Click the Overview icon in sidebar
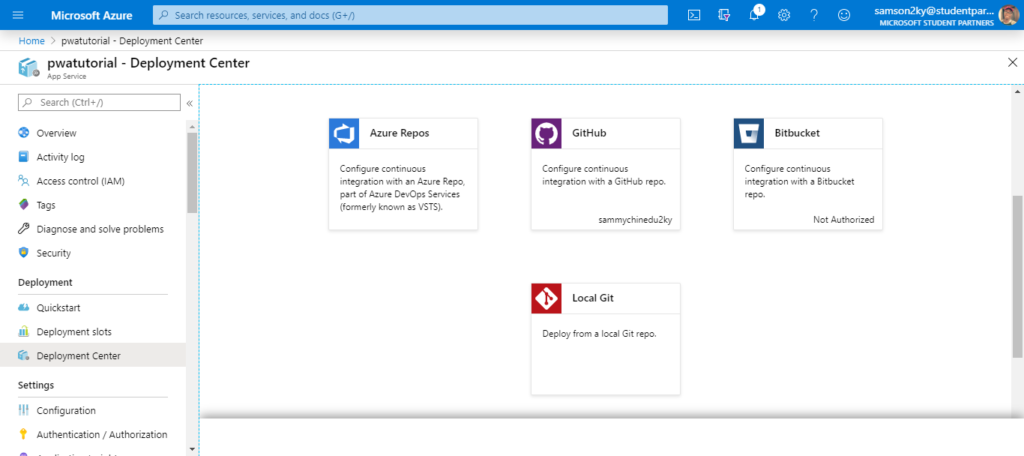 [x=24, y=133]
